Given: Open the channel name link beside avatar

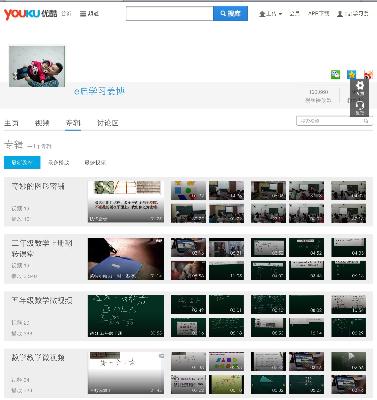Looking at the screenshot, I should [x=100, y=91].
